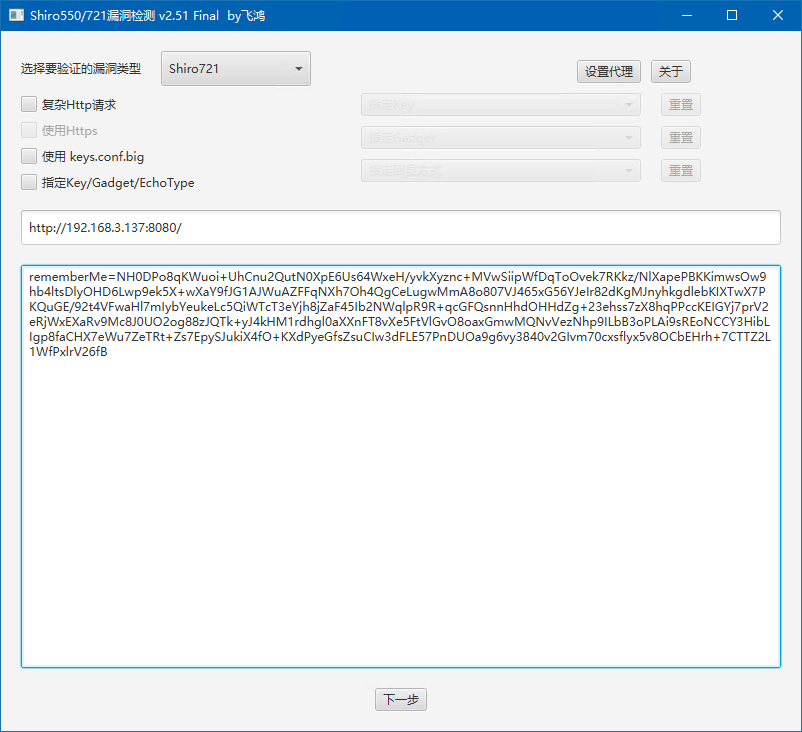Minimize the Shiro detection window
The width and height of the screenshot is (802, 732).
tap(687, 15)
